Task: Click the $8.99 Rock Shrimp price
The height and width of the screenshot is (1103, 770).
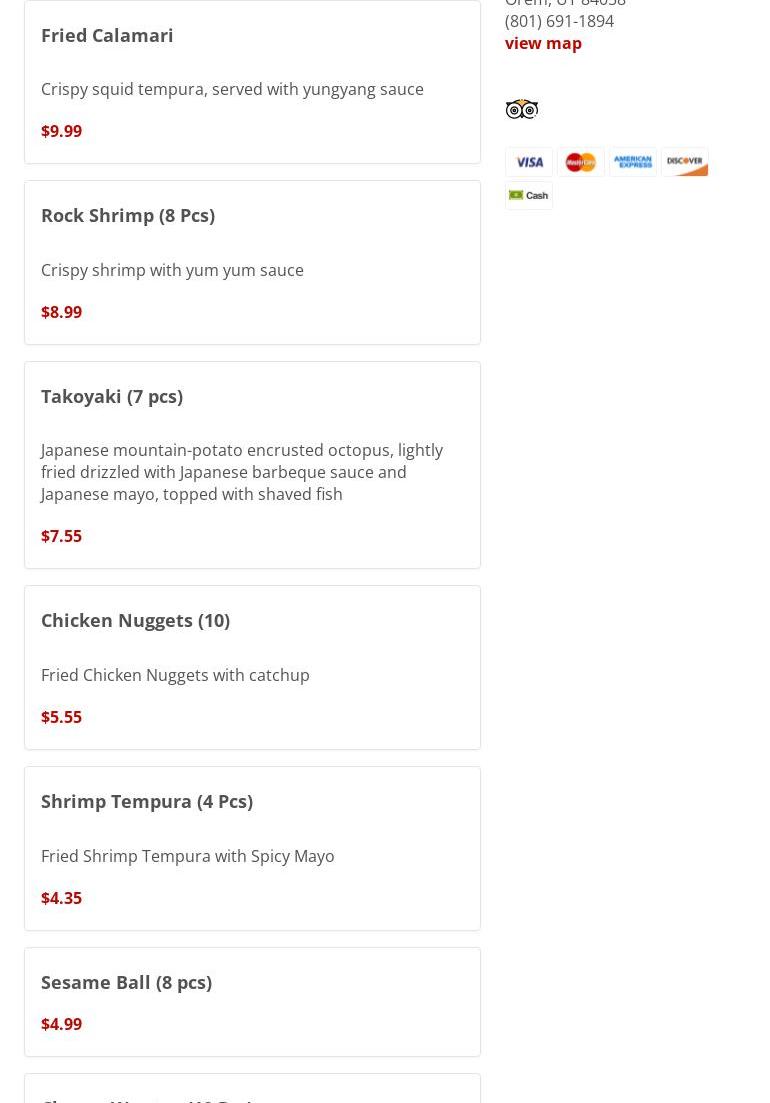Action: (x=61, y=312)
